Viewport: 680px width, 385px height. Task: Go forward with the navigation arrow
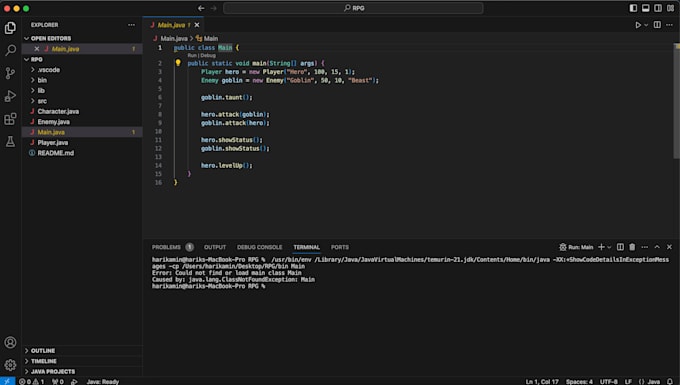click(x=213, y=8)
